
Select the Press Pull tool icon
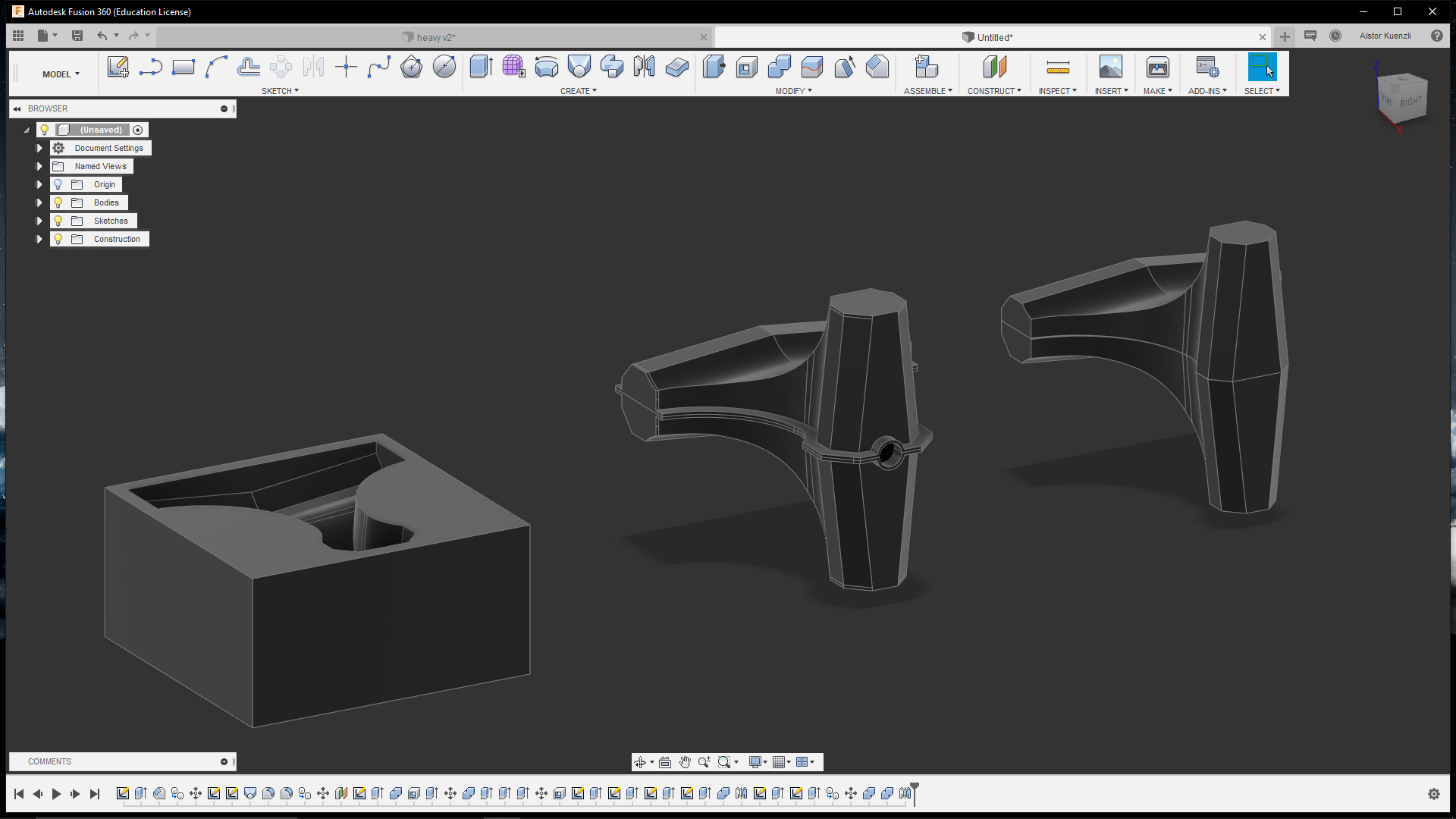714,67
